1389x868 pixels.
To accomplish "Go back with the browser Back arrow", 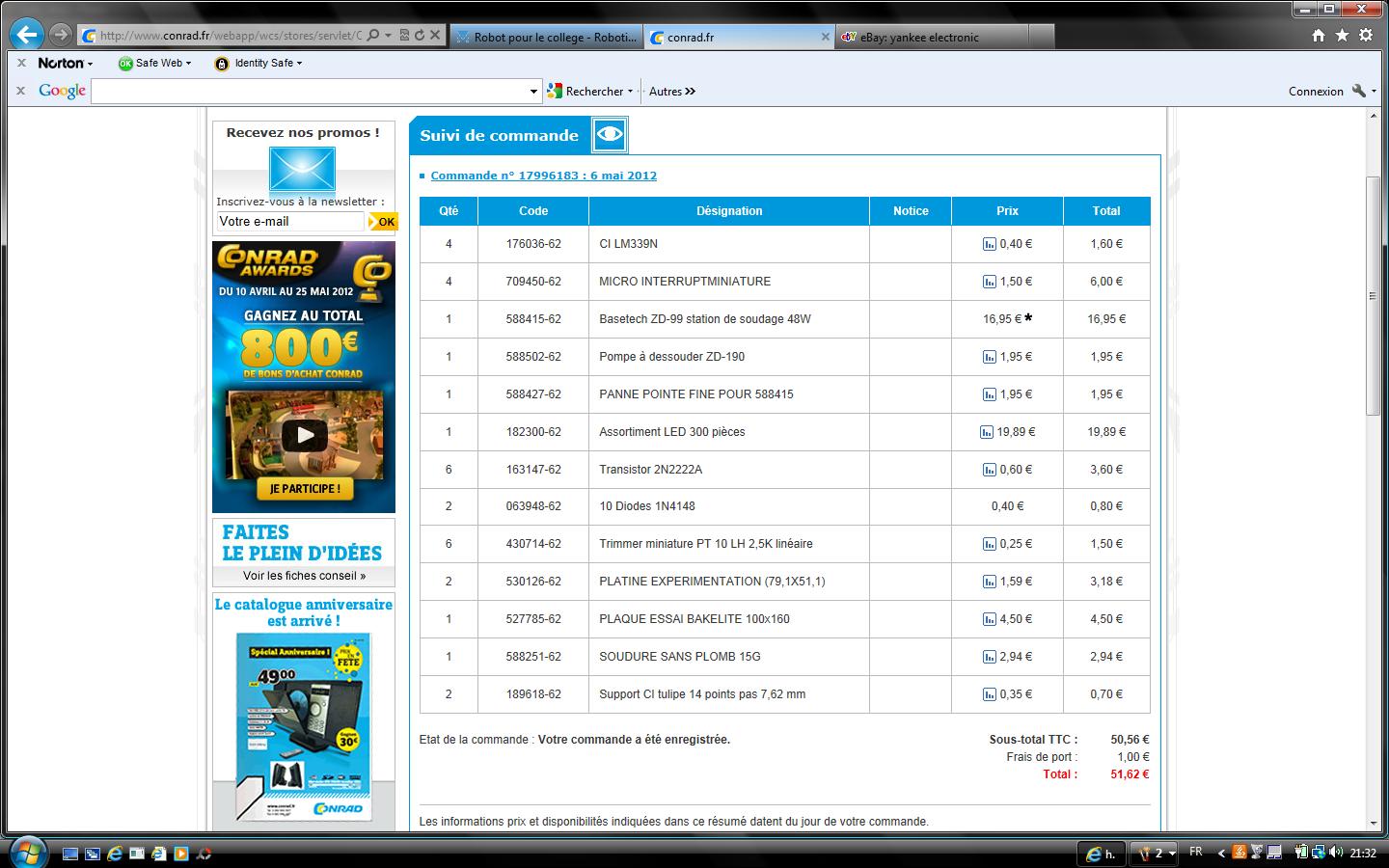I will [x=26, y=36].
